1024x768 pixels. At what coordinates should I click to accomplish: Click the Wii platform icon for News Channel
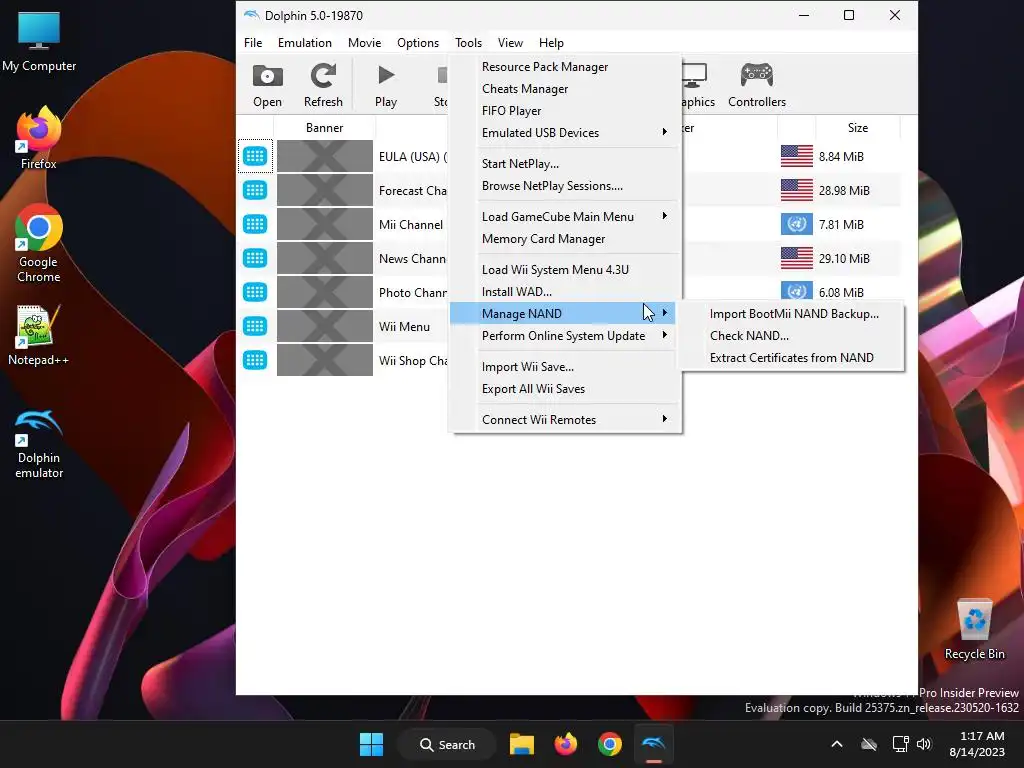pos(255,258)
